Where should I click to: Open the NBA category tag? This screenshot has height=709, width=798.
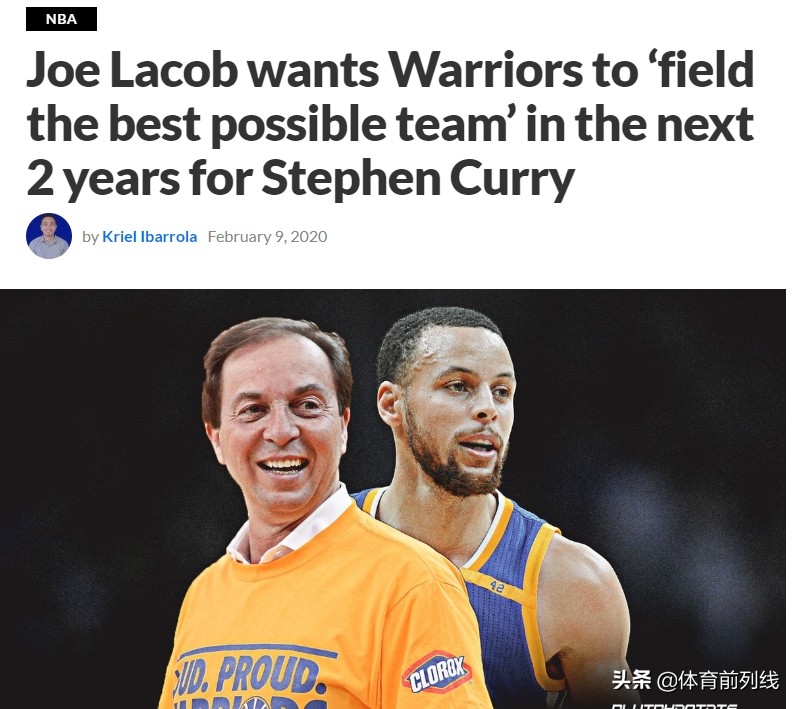coord(61,19)
